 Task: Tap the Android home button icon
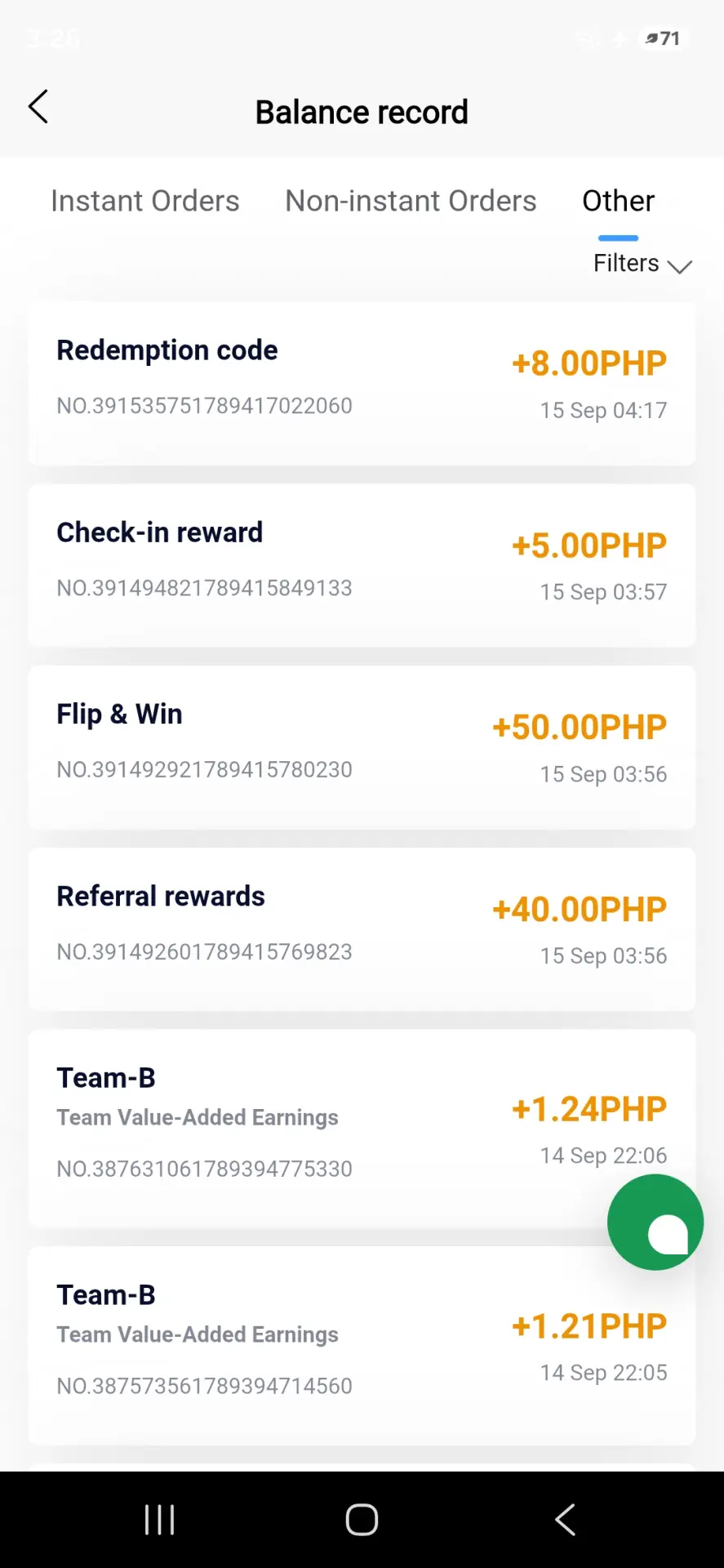click(362, 1520)
